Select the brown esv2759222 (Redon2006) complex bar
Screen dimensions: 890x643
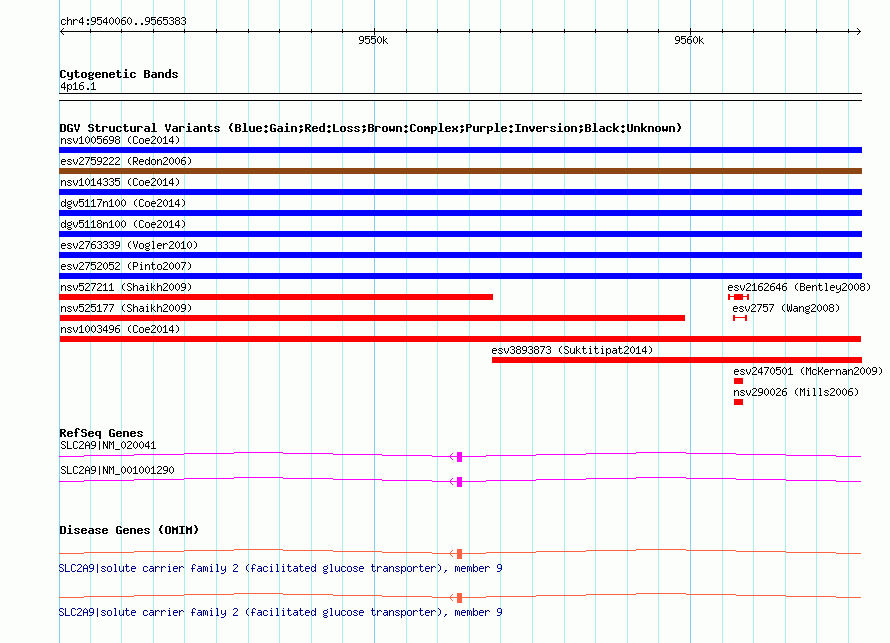460,171
